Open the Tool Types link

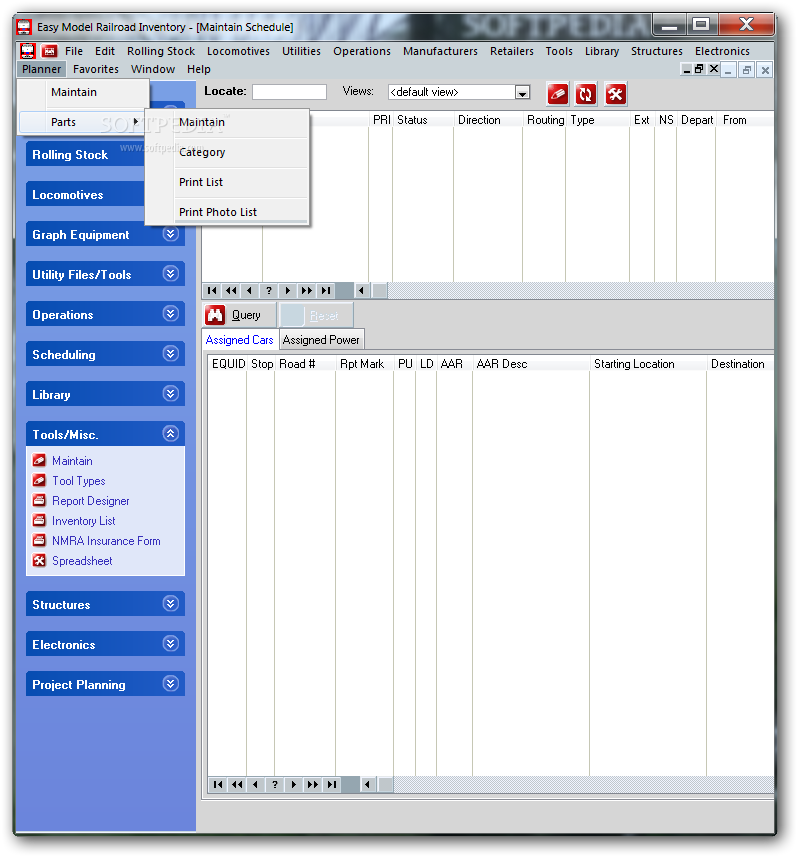[x=79, y=481]
